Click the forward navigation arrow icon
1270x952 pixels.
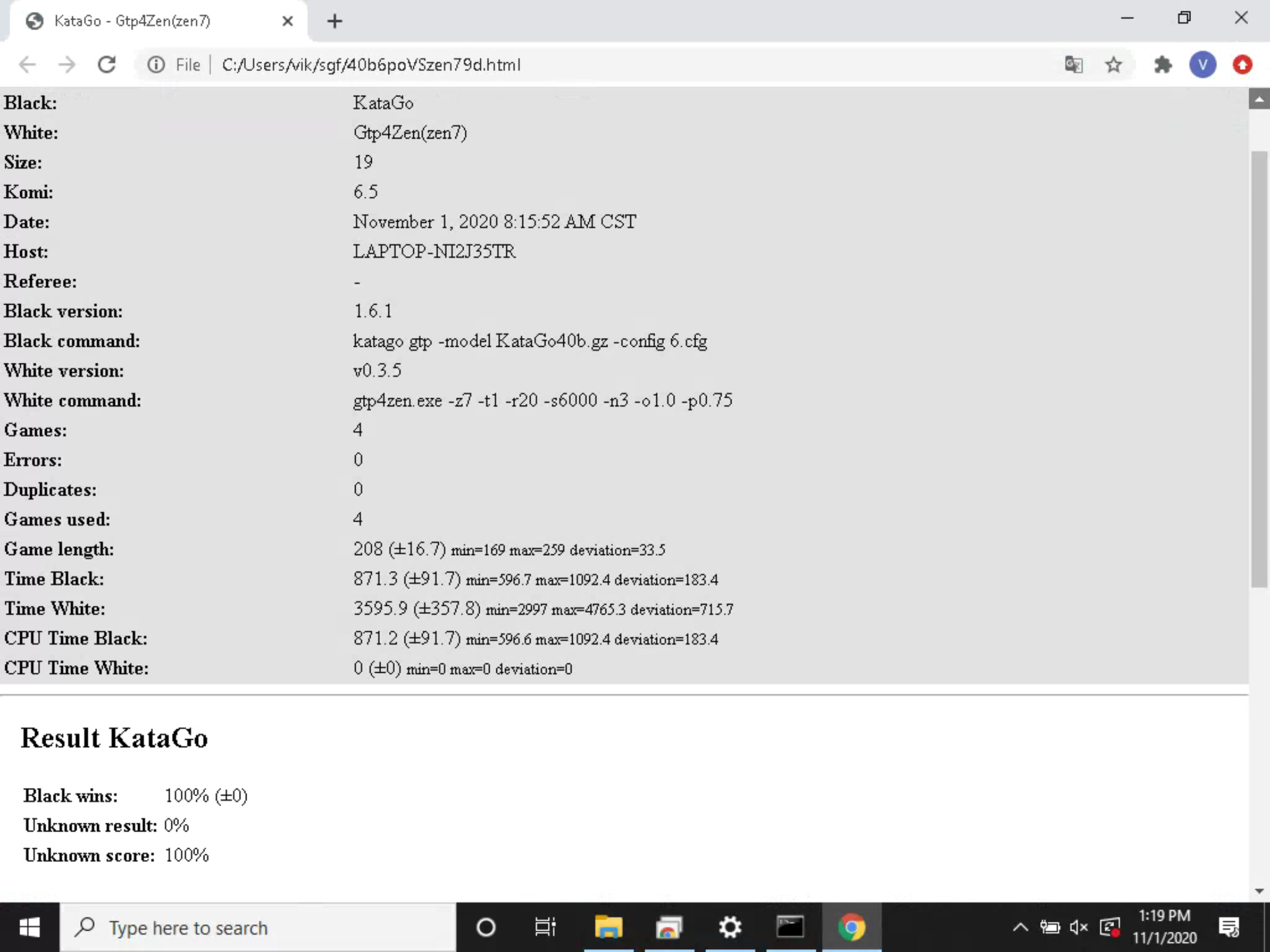65,64
